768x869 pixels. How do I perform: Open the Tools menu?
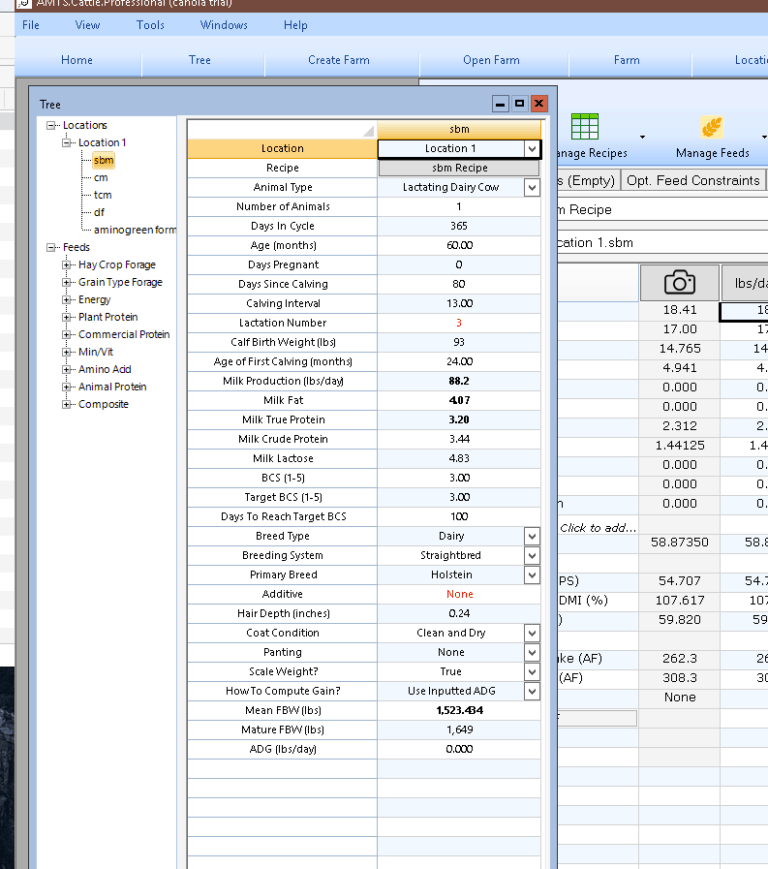click(x=150, y=25)
